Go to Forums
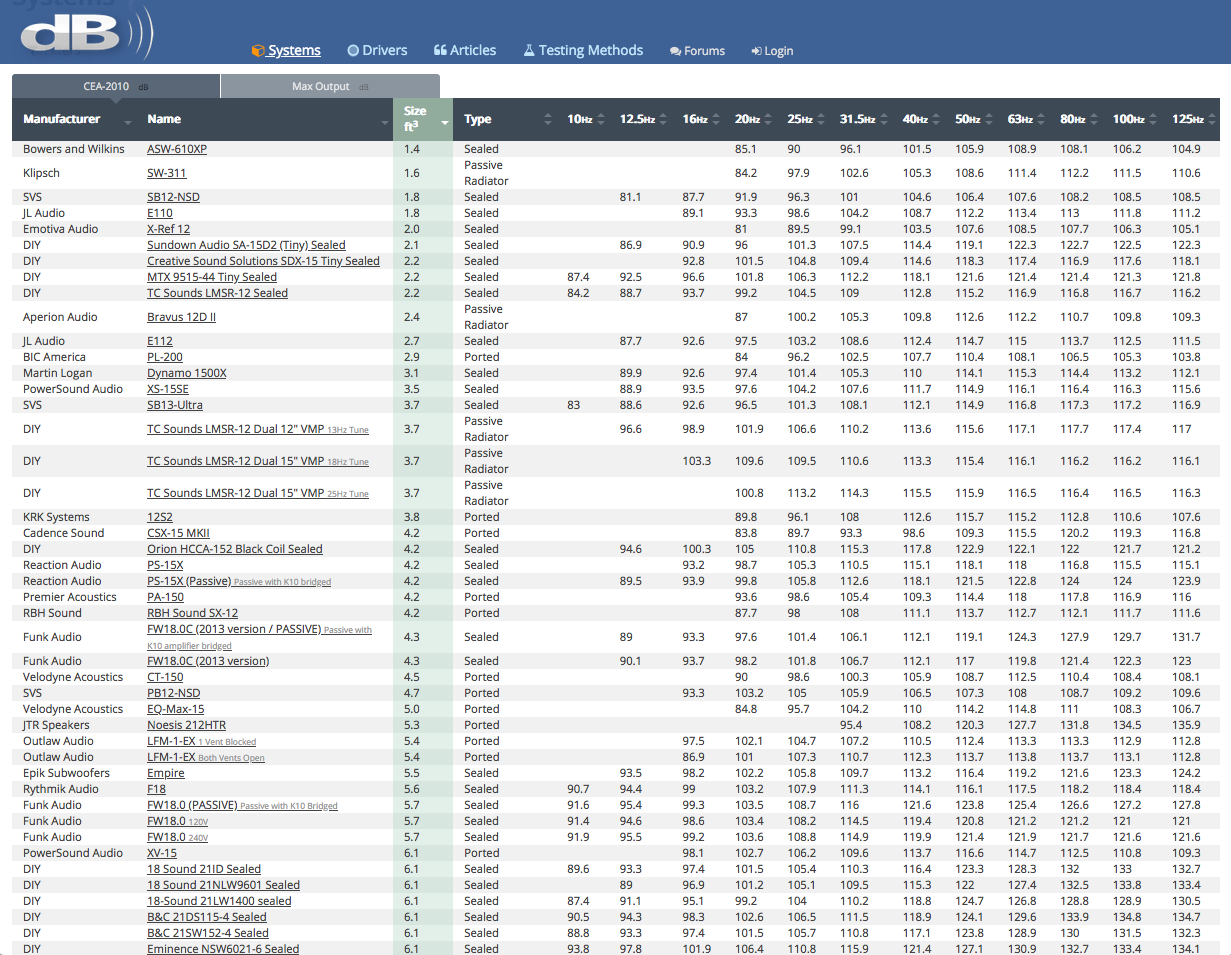 (697, 51)
